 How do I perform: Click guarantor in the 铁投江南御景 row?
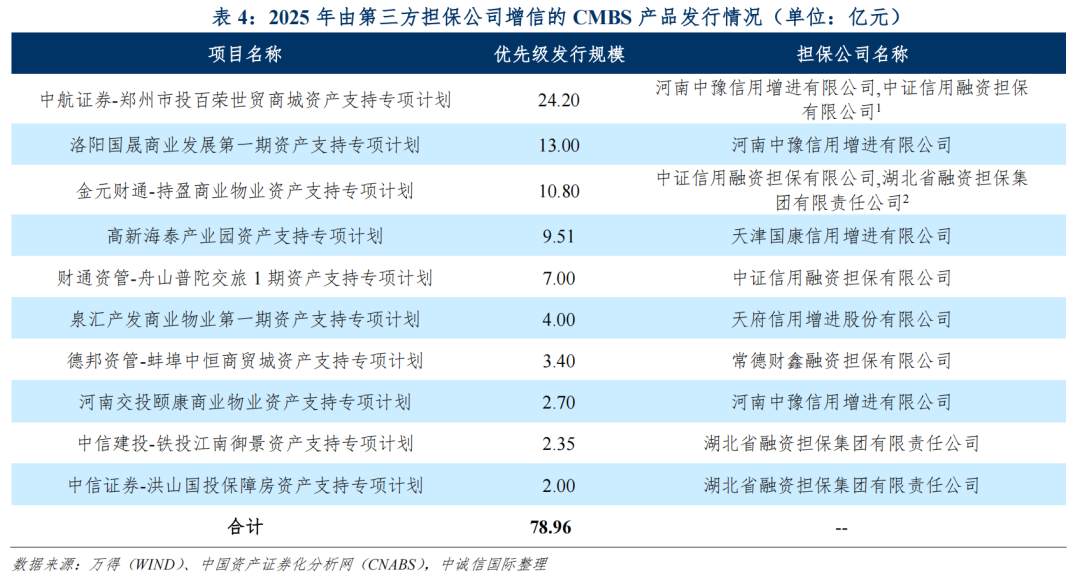[x=842, y=443]
